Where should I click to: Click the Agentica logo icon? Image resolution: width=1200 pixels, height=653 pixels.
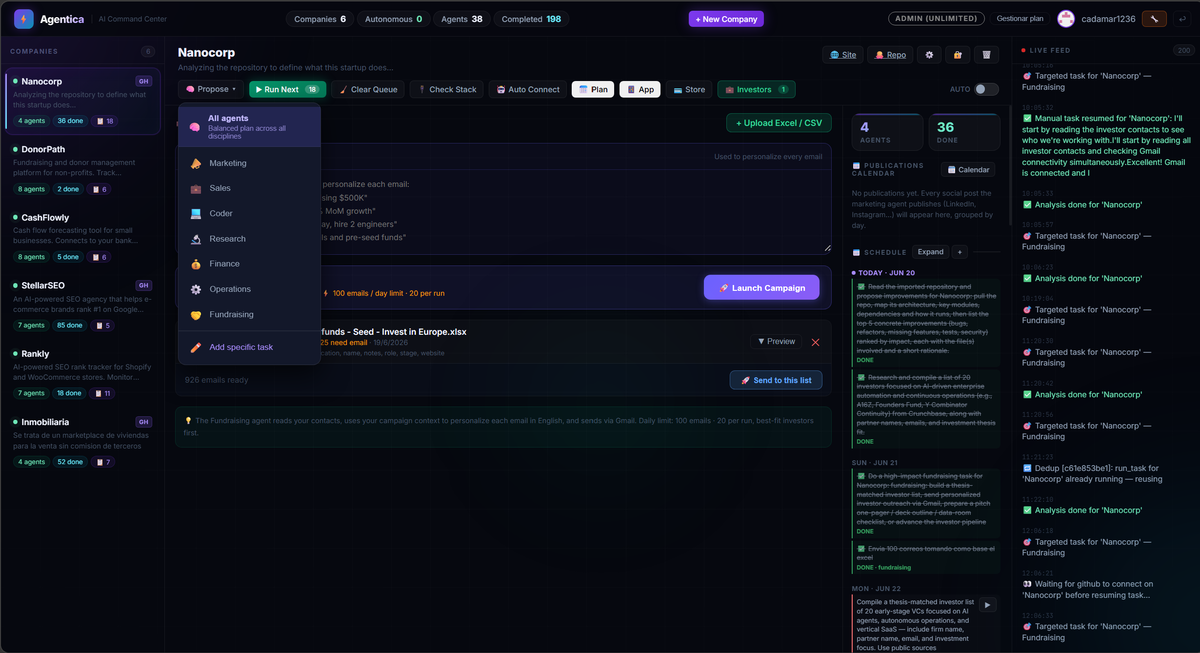tap(23, 19)
